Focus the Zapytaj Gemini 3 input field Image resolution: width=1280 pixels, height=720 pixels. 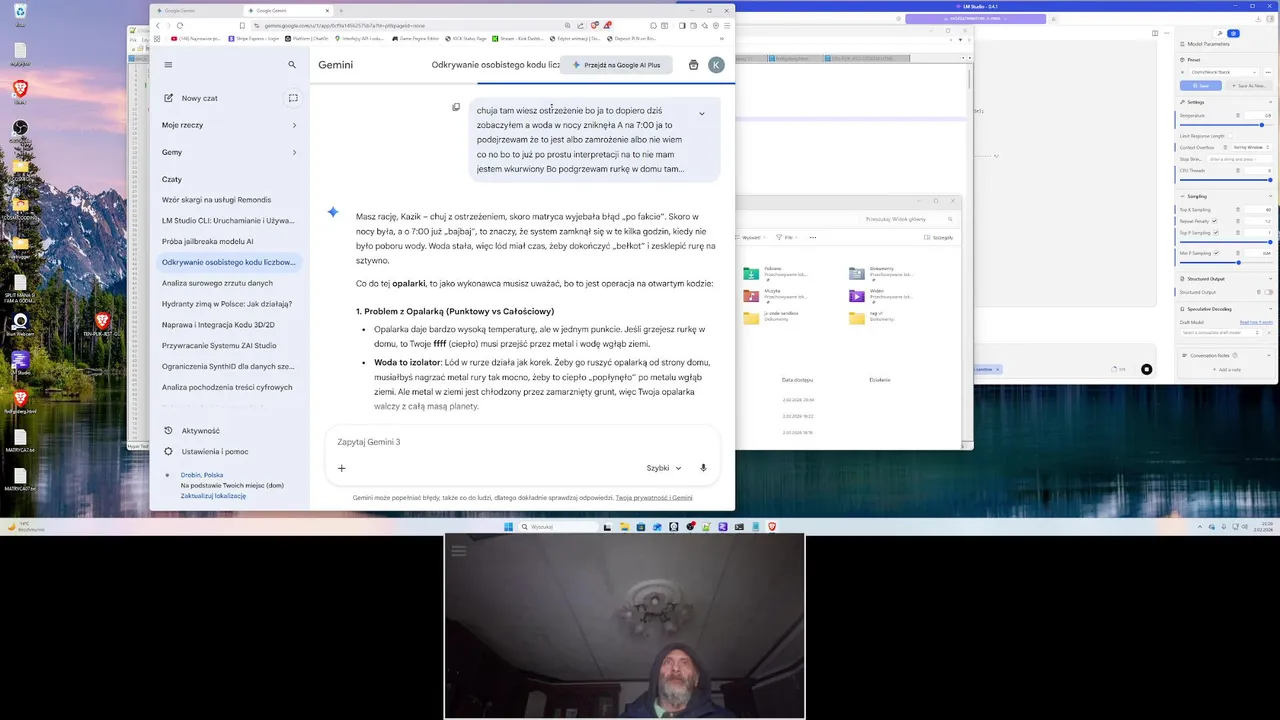[x=520, y=442]
